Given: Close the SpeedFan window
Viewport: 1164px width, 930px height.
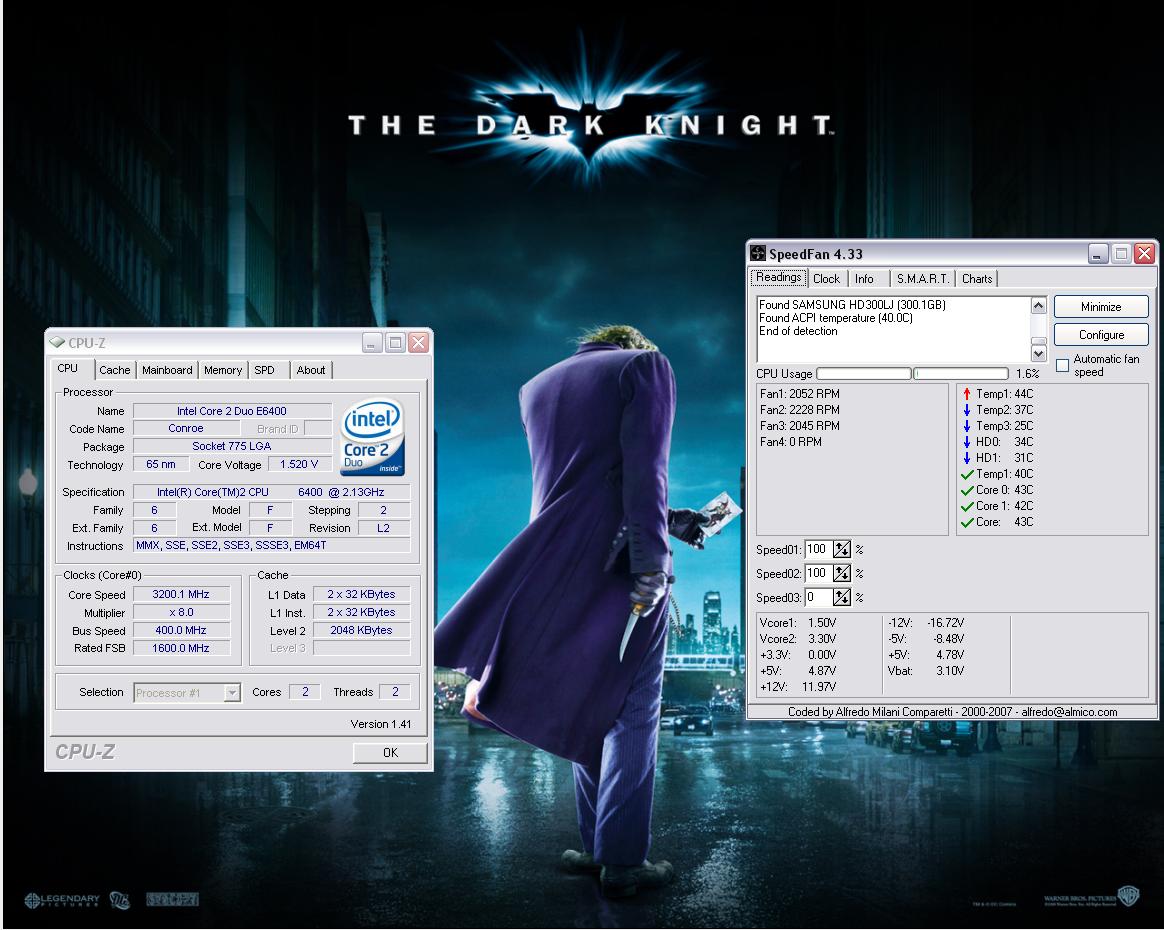Looking at the screenshot, I should tap(1144, 254).
